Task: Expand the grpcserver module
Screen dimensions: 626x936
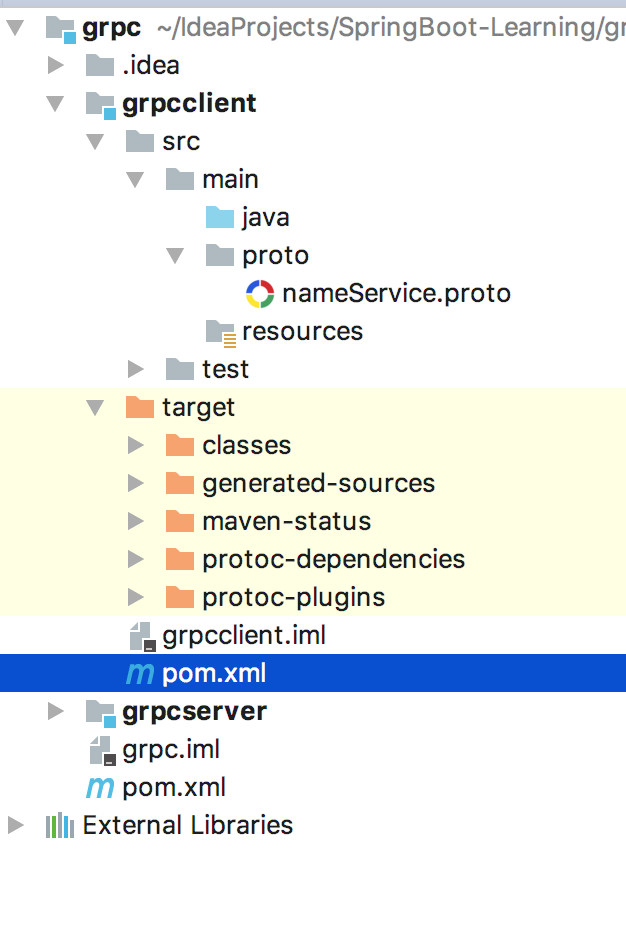Action: click(56, 712)
